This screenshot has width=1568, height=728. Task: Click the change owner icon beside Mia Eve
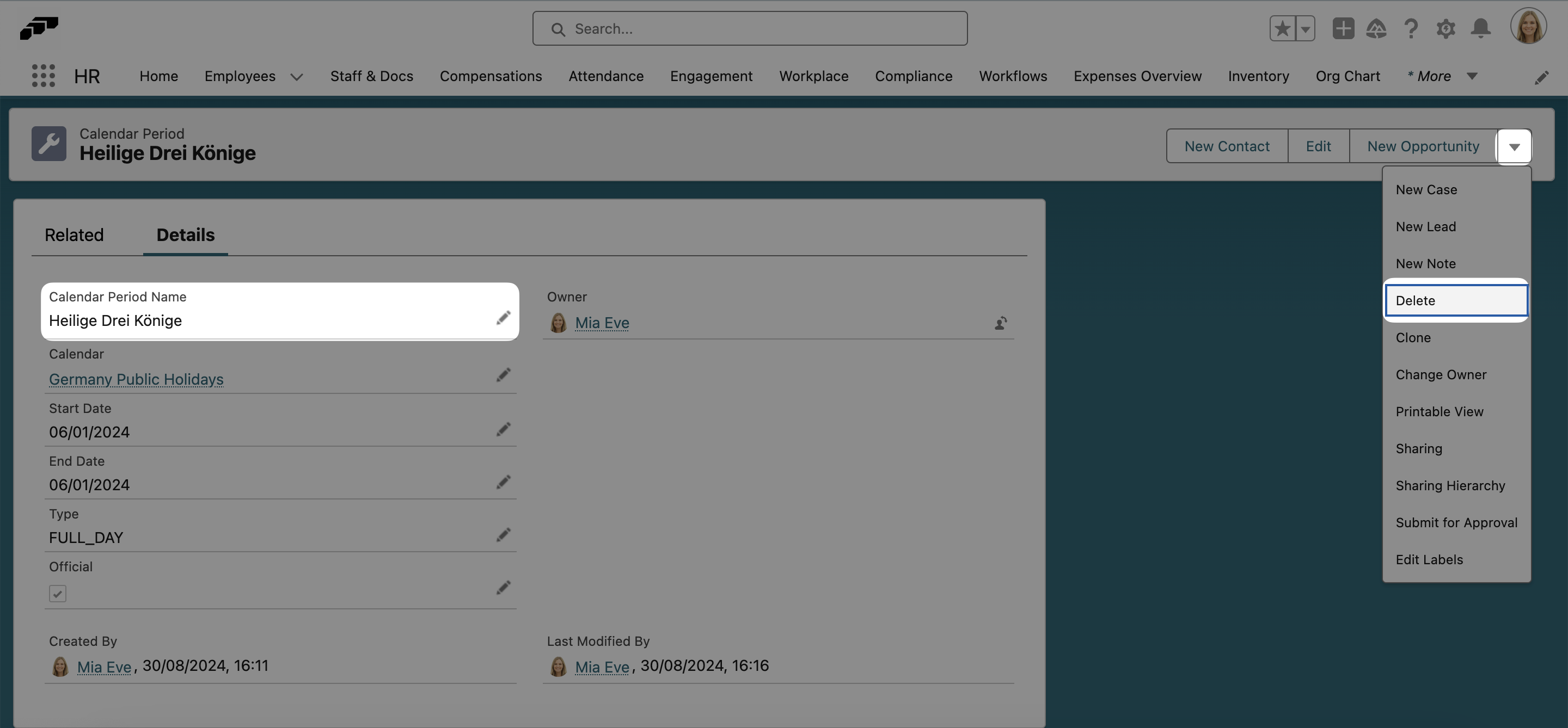(1001, 323)
